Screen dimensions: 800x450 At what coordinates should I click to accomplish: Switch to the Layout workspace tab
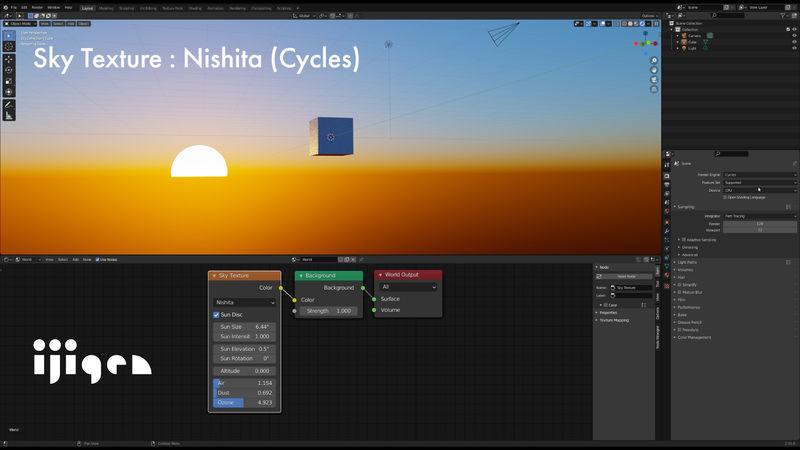87,8
